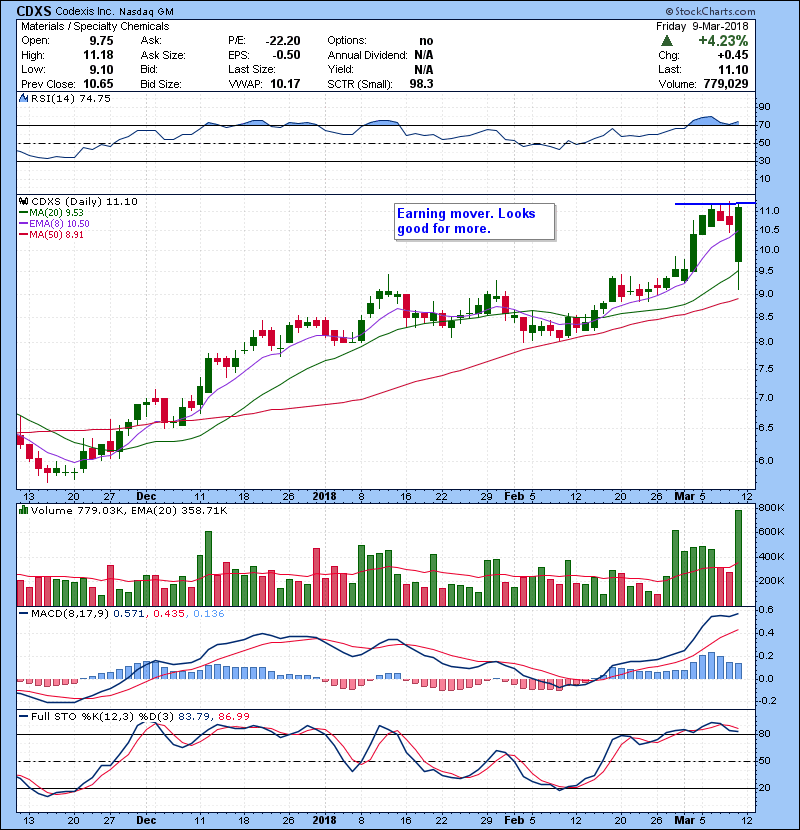Click the +4.23% percent change value
This screenshot has width=800, height=830.
click(723, 41)
